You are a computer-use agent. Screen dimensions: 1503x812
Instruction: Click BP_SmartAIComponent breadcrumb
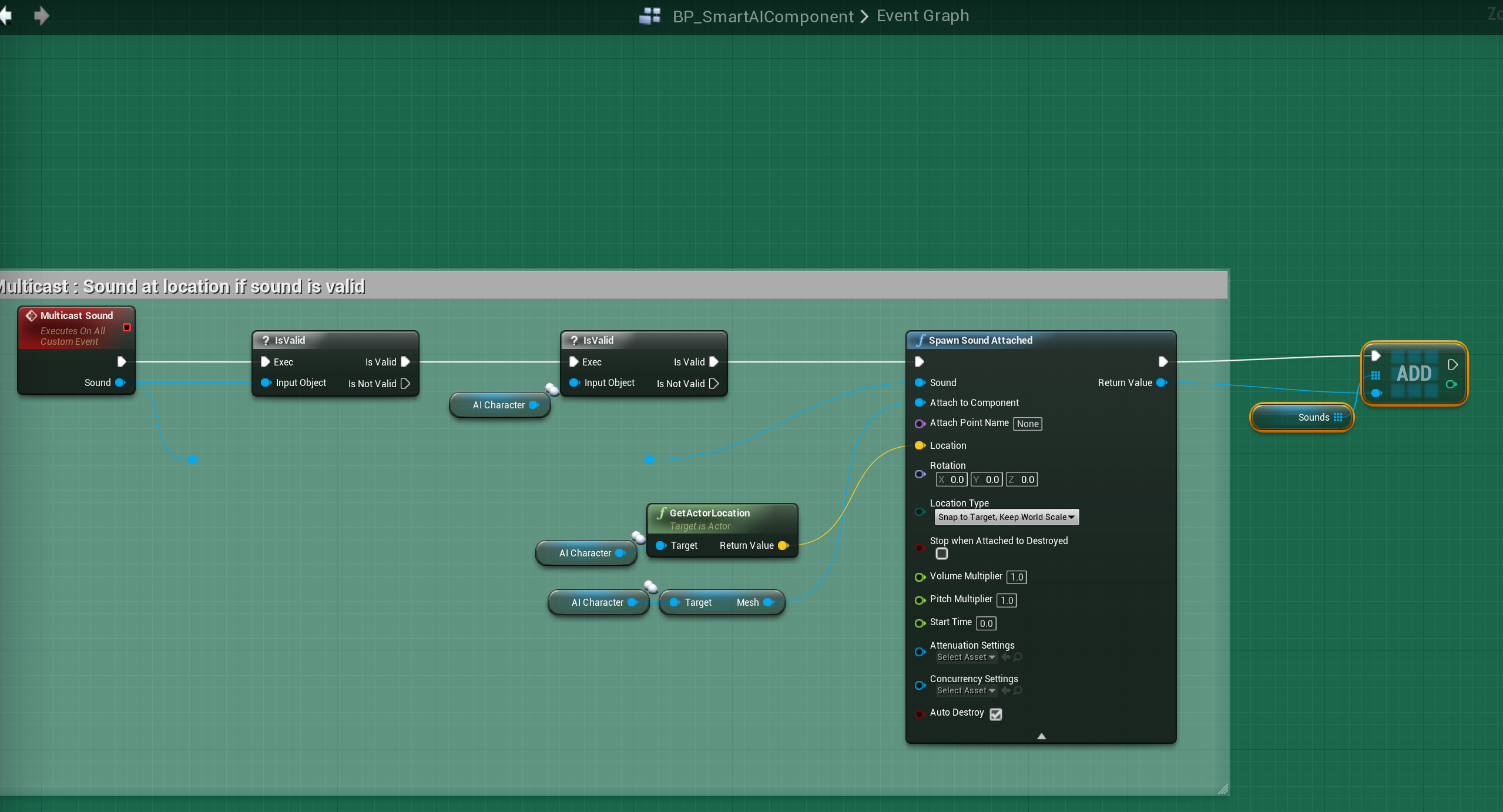[x=763, y=16]
